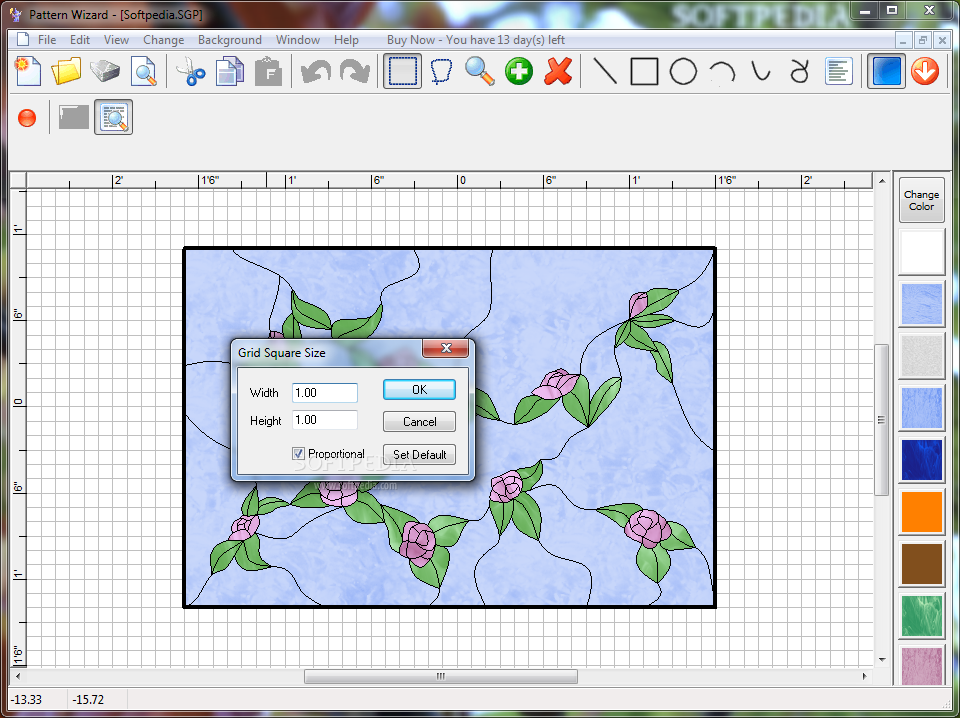Open the View menu
This screenshot has height=718, width=960.
pyautogui.click(x=116, y=40)
